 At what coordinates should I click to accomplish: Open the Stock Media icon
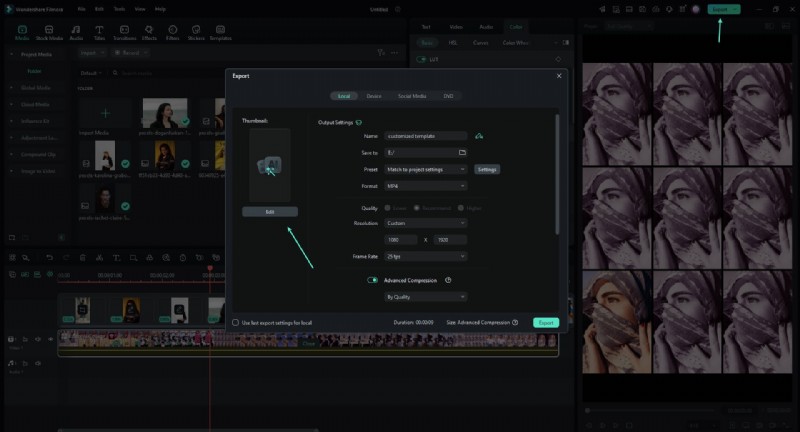(49, 32)
